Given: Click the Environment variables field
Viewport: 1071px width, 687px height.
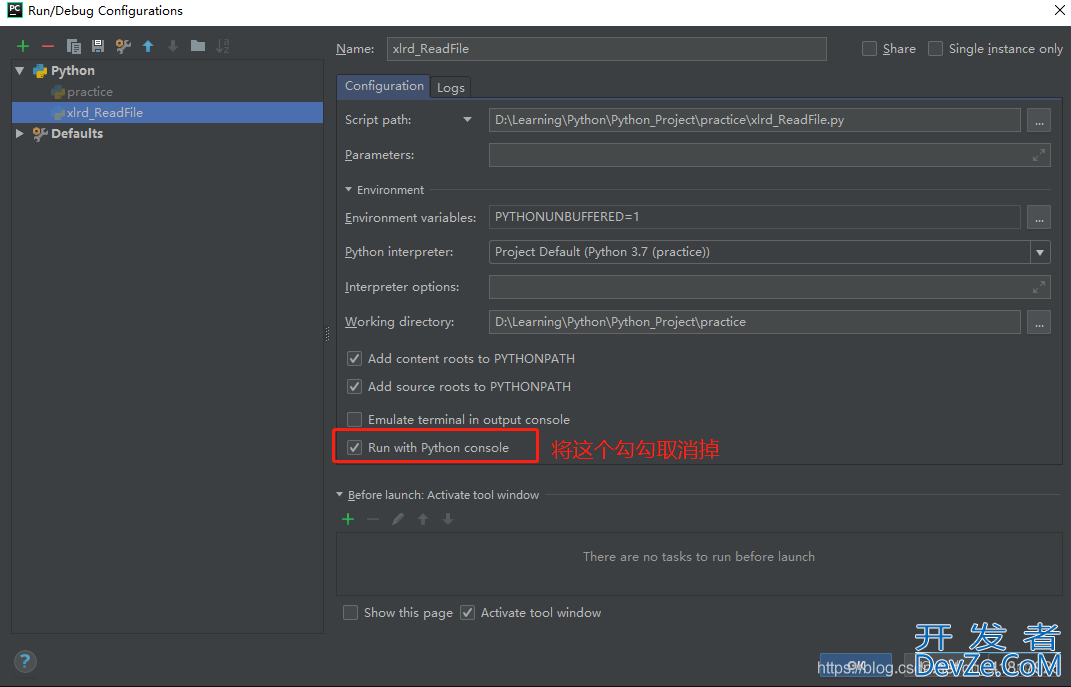Looking at the screenshot, I should [x=755, y=217].
